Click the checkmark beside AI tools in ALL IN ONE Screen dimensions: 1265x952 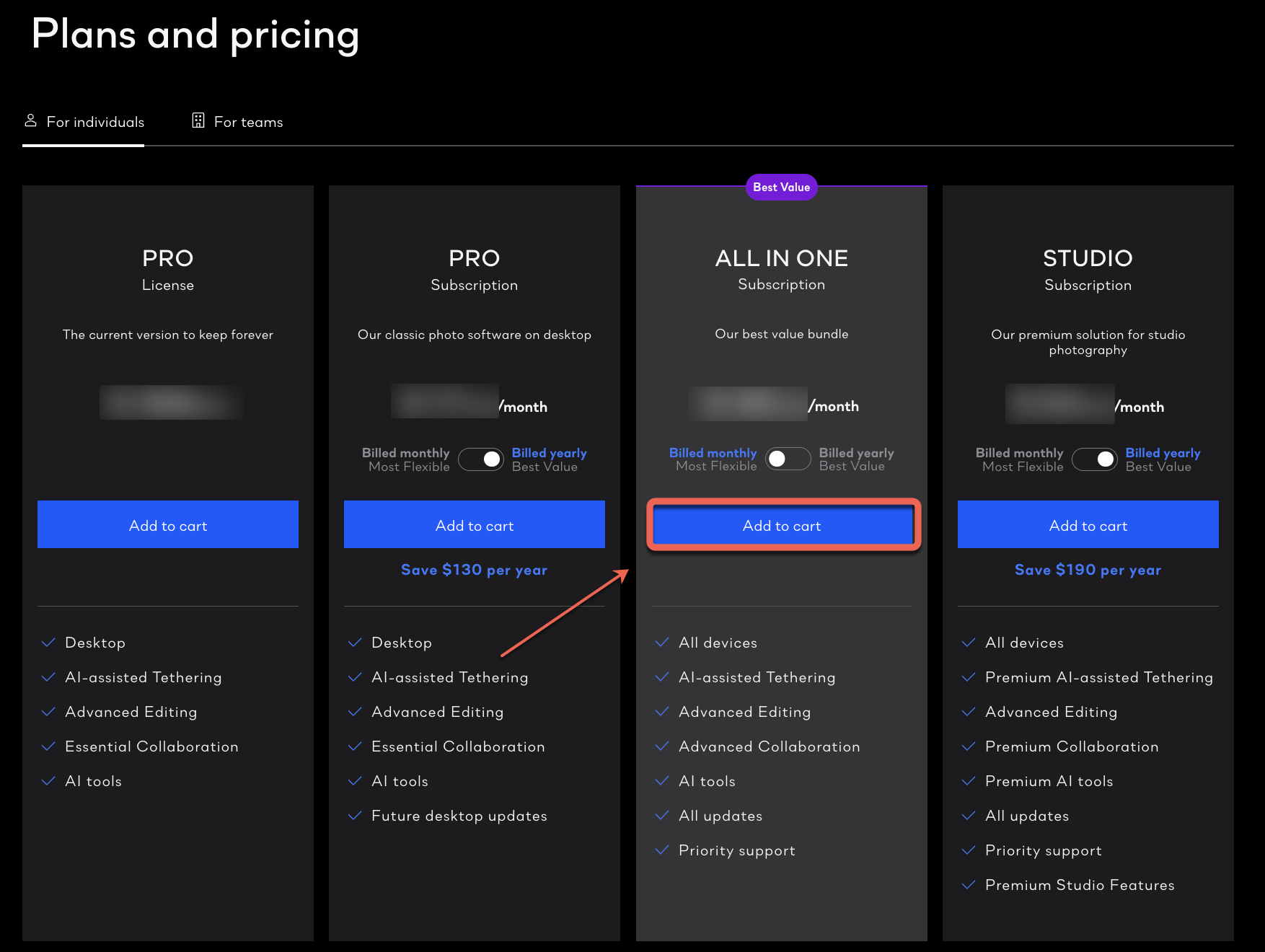[662, 781]
